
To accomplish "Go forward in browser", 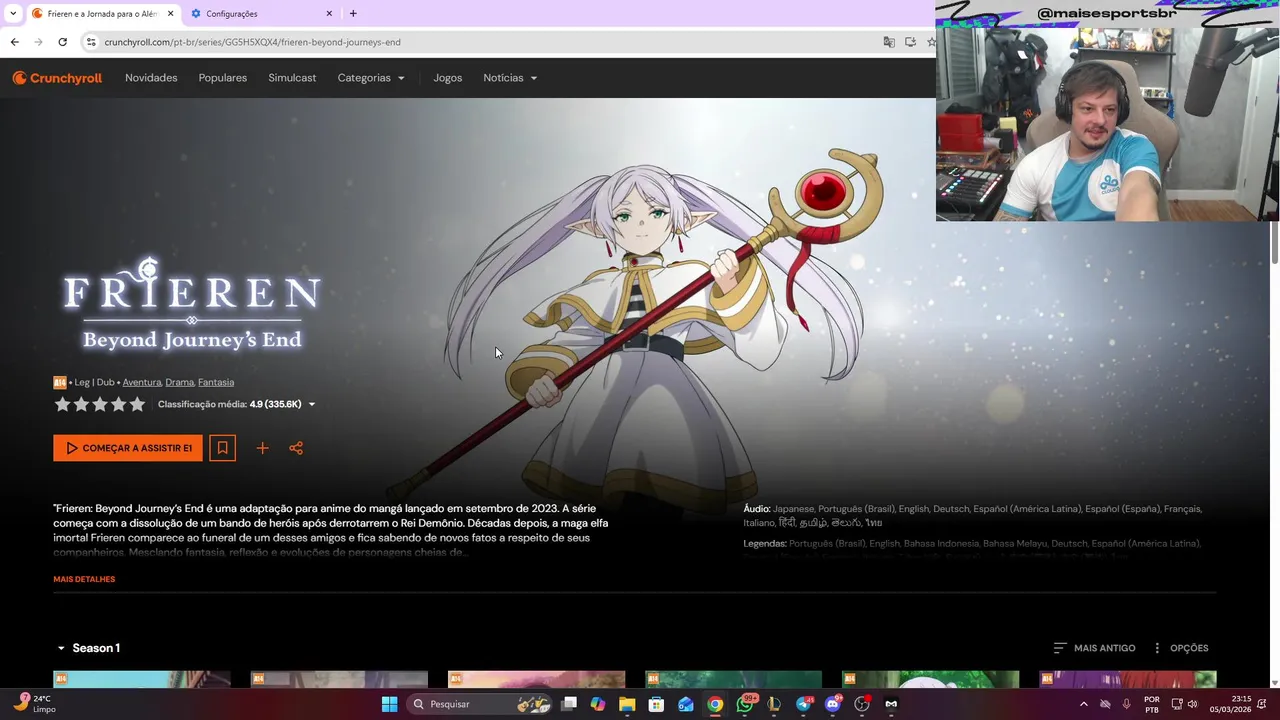I will click(x=38, y=42).
